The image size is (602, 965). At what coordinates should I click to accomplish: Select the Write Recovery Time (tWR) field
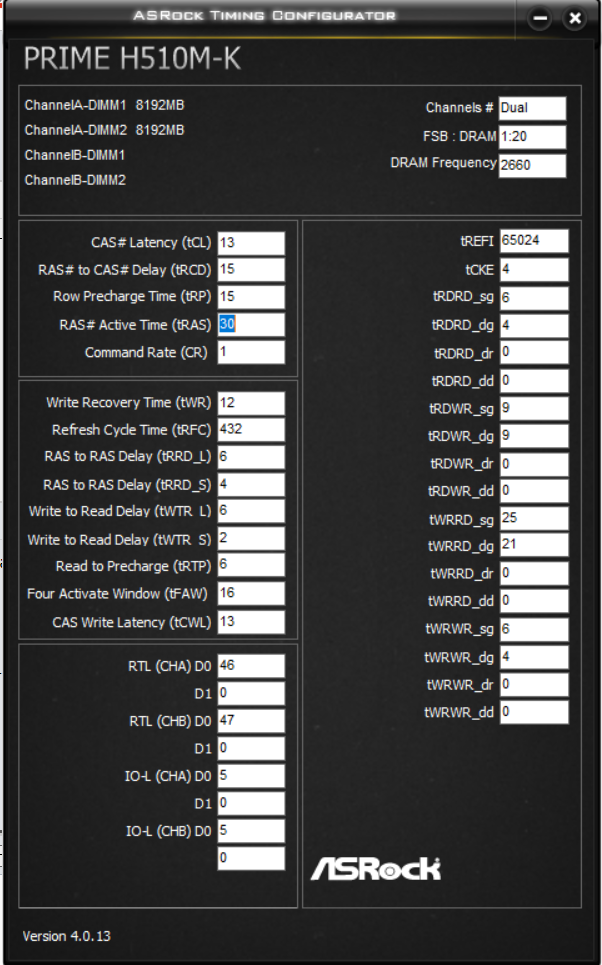(251, 403)
